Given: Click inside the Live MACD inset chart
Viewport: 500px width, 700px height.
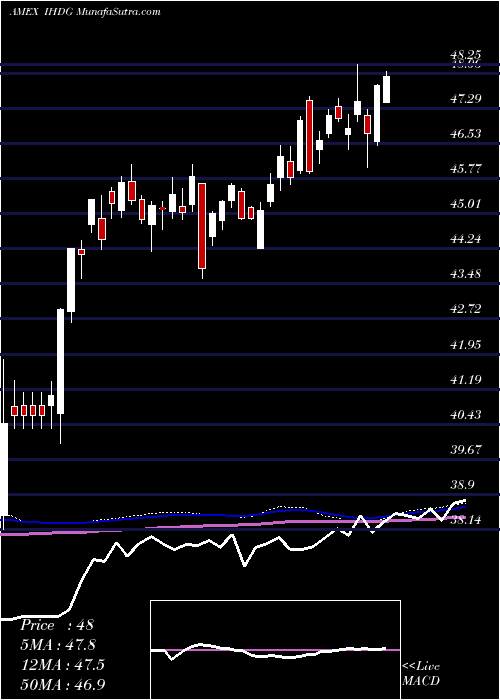Looking at the screenshot, I should pos(275,650).
